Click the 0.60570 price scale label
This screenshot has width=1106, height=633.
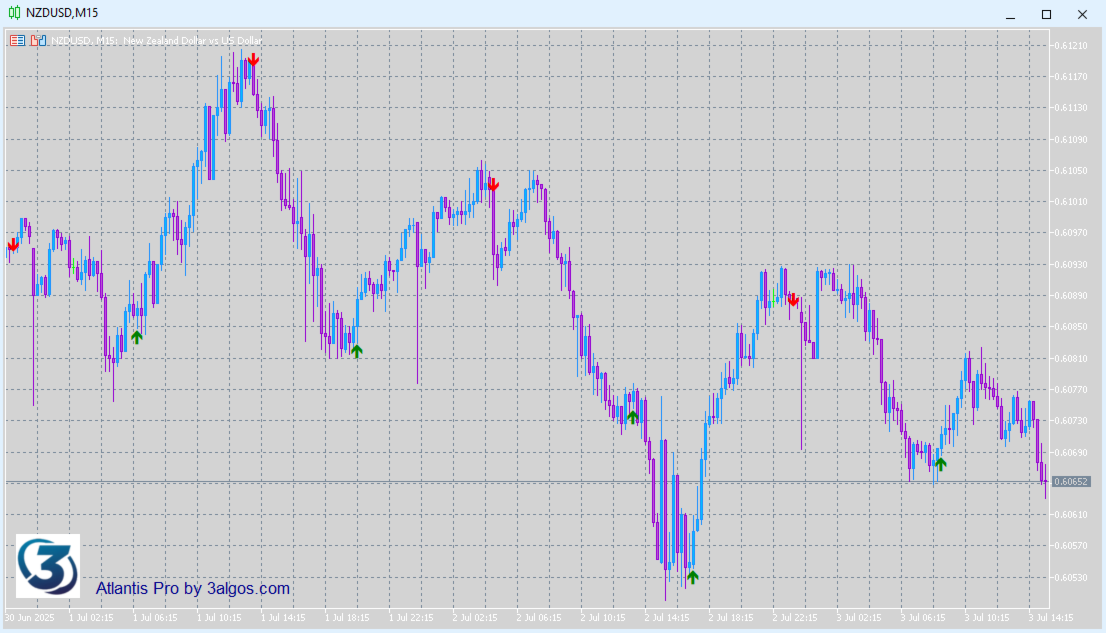(x=1071, y=545)
